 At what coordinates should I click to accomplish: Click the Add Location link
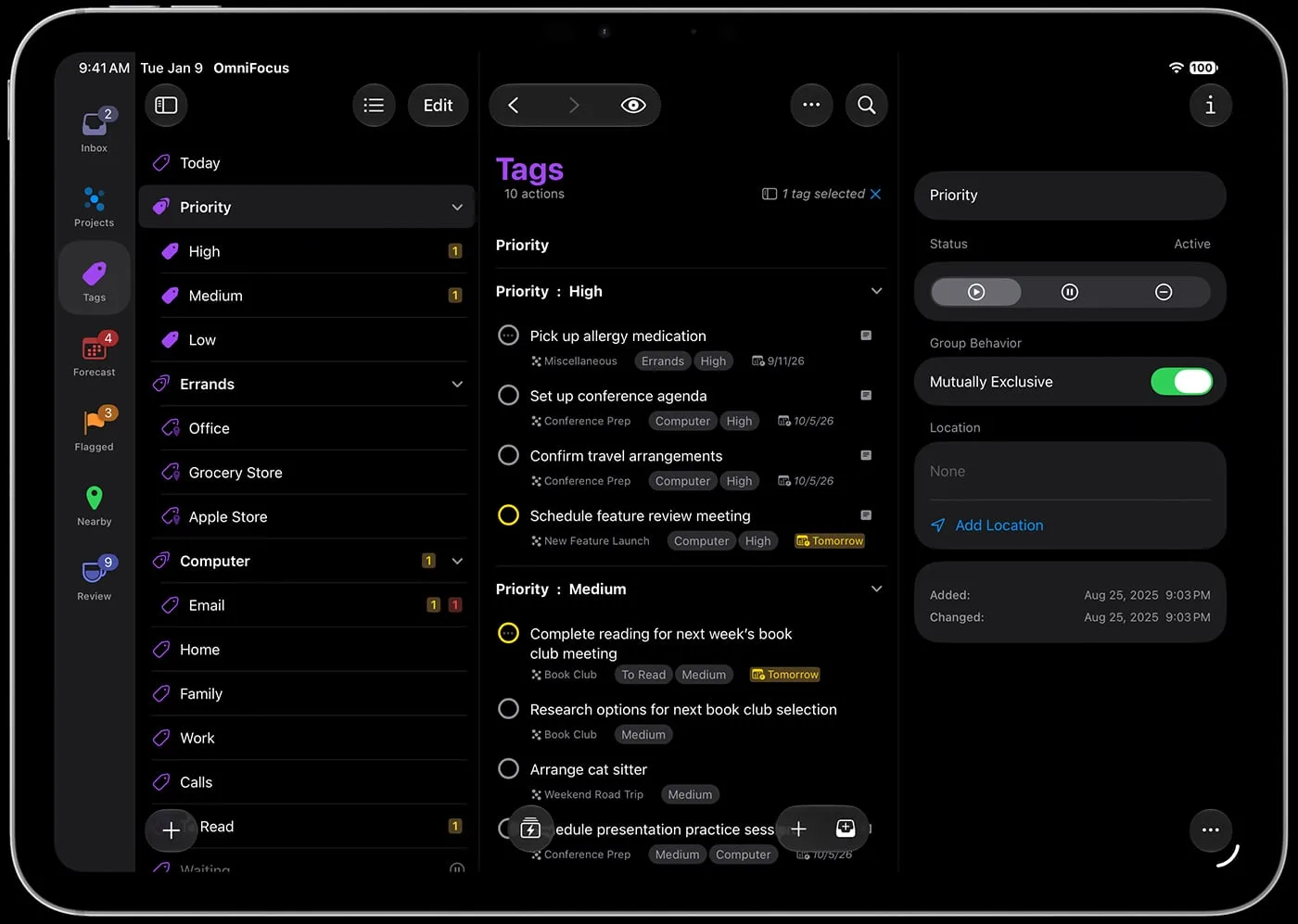tap(999, 525)
